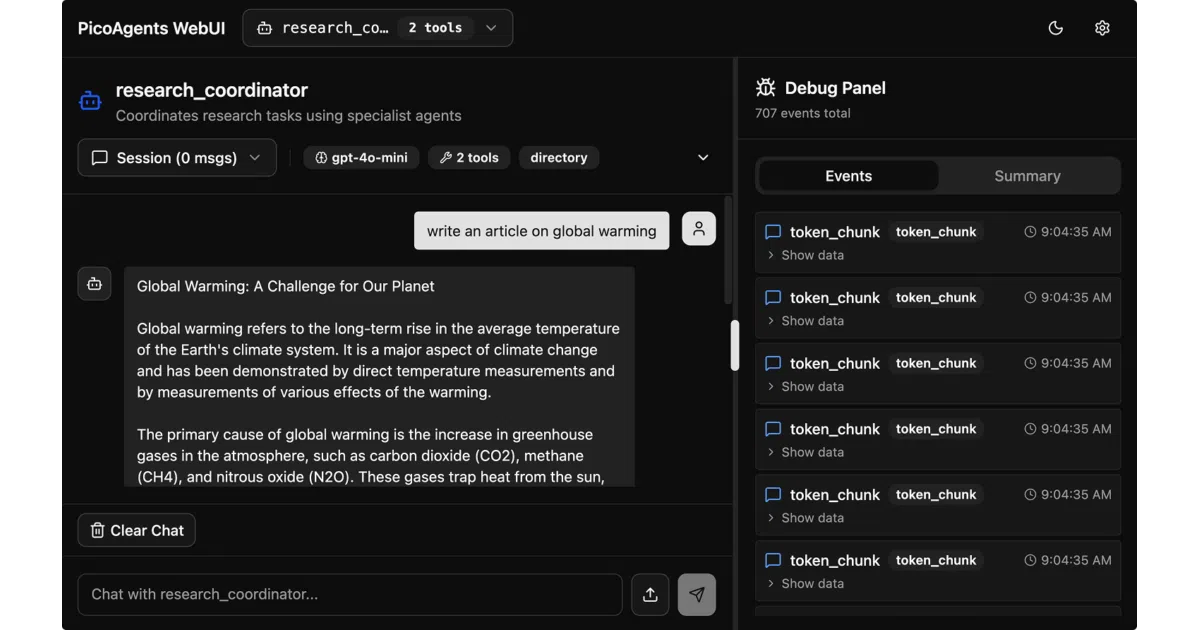Click the Clear Chat button
Viewport: 1200px width, 630px height.
coord(137,530)
